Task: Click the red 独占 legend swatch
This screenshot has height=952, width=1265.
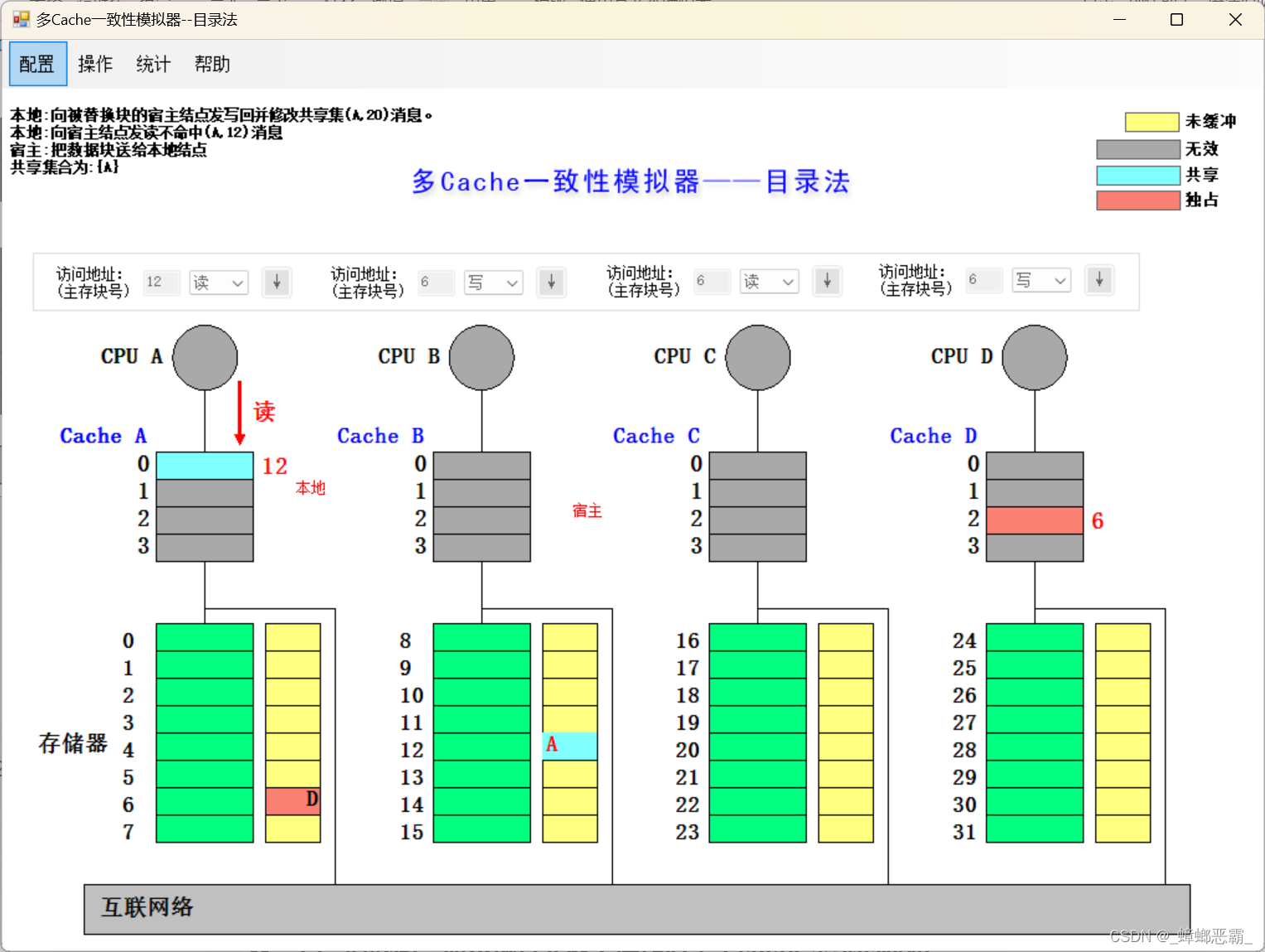Action: click(1138, 201)
